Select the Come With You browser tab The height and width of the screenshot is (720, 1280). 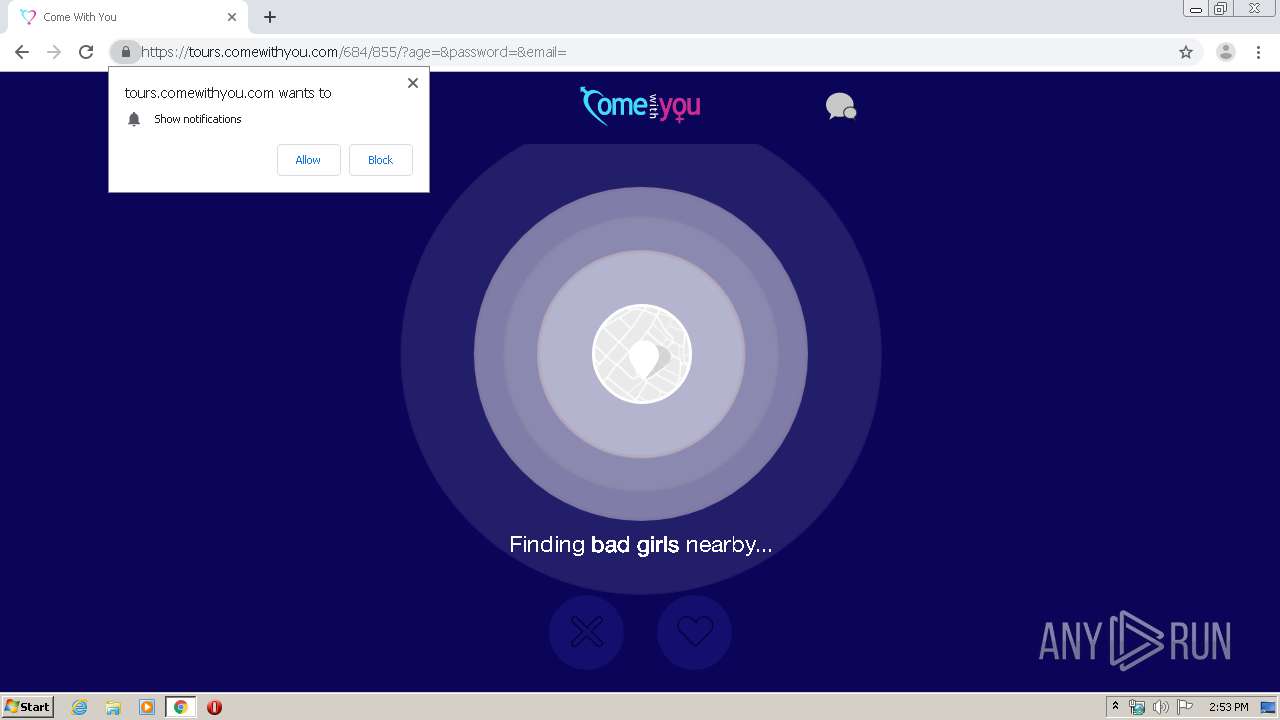pyautogui.click(x=130, y=17)
